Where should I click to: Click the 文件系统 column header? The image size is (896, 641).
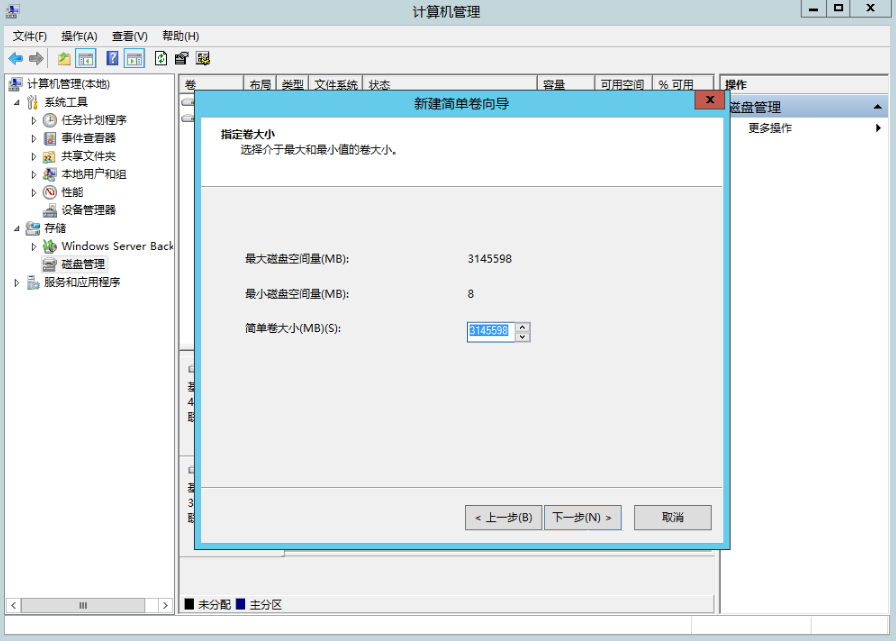click(x=335, y=85)
